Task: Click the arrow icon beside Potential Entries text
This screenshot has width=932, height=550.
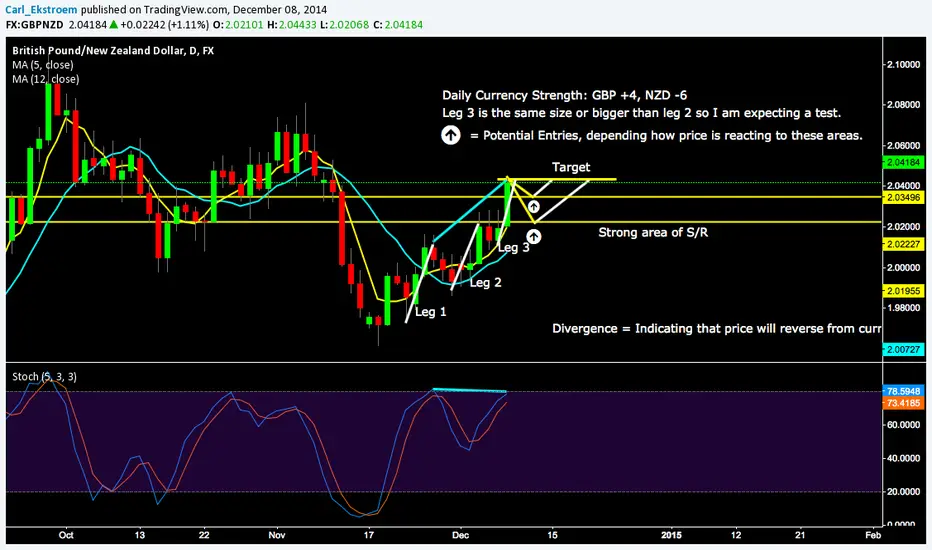Action: 451,135
